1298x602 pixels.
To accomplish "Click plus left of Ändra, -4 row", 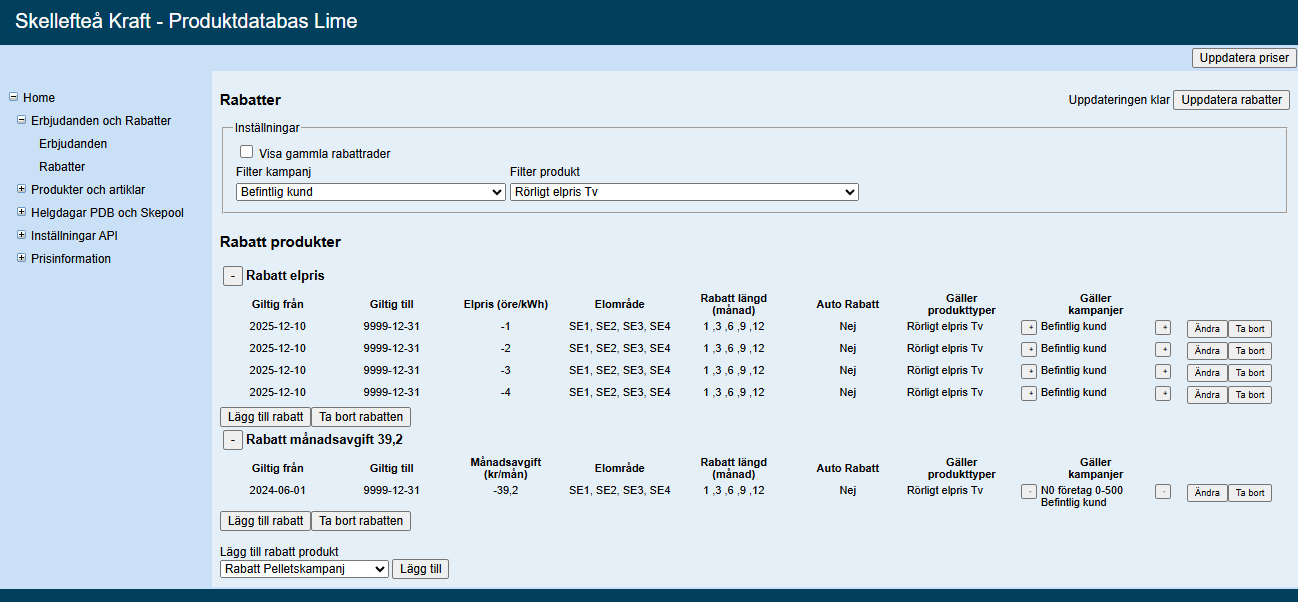I will (x=1162, y=394).
